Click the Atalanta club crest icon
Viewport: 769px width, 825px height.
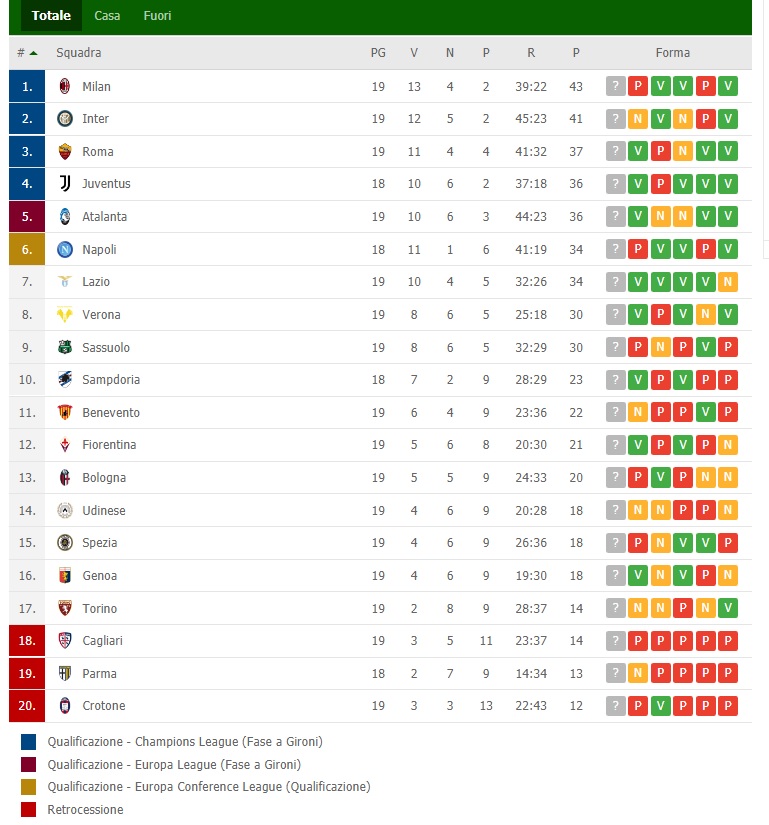[65, 216]
